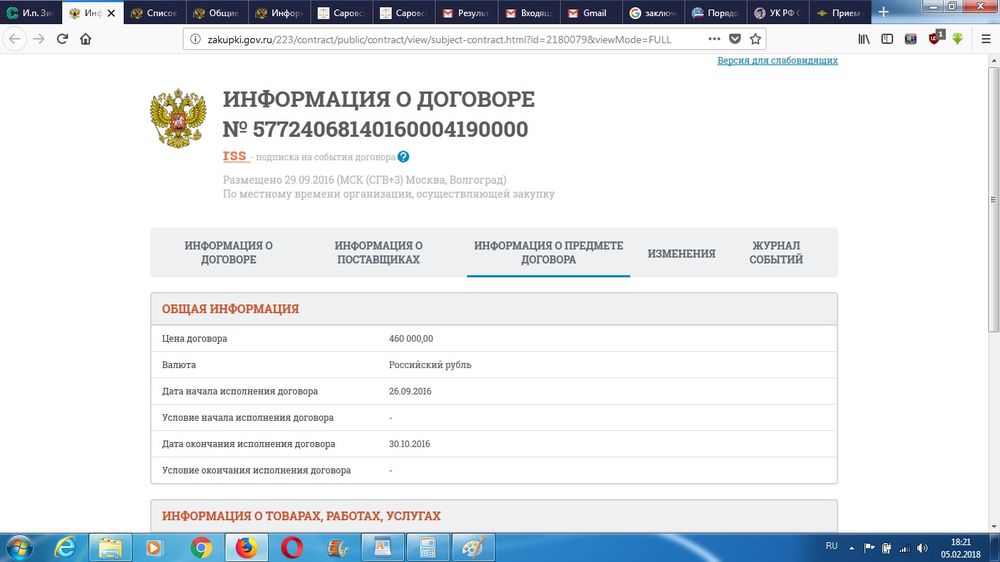Click the RSS subscription link
Image resolution: width=1000 pixels, height=562 pixels.
point(235,156)
